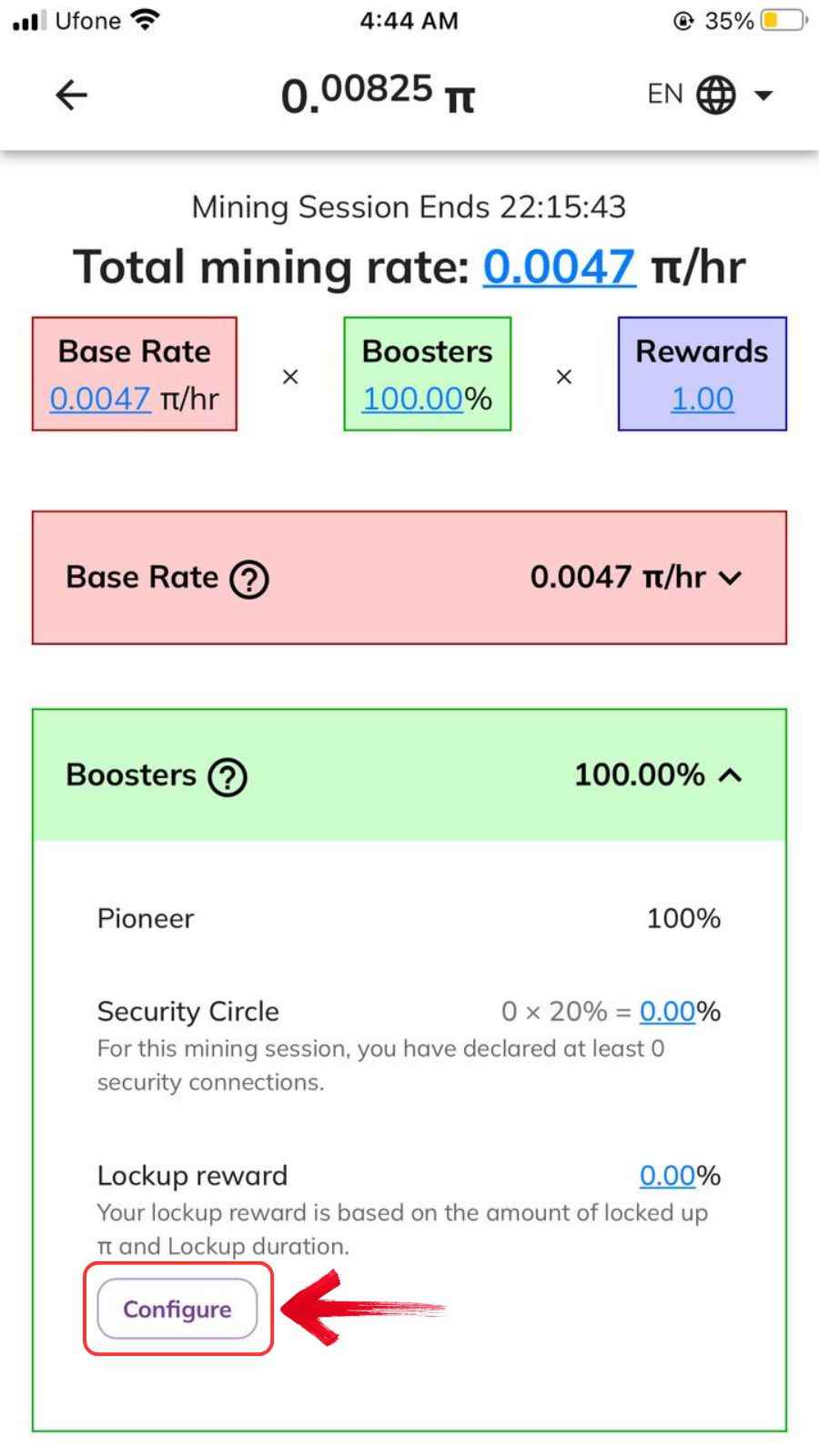Click the Boosters 100.00% link in green box
Viewport: 819px width, 1456px height.
point(413,399)
